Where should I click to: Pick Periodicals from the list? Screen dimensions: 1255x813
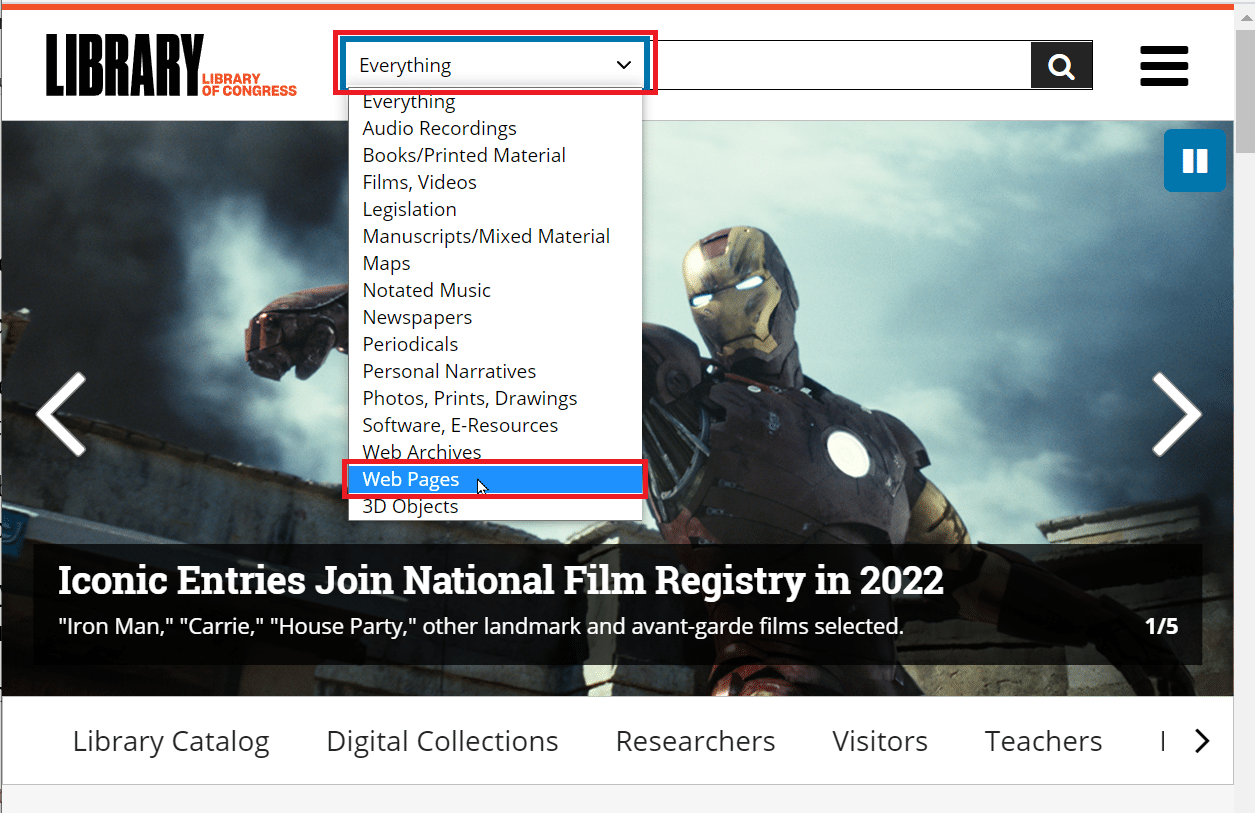pyautogui.click(x=495, y=344)
